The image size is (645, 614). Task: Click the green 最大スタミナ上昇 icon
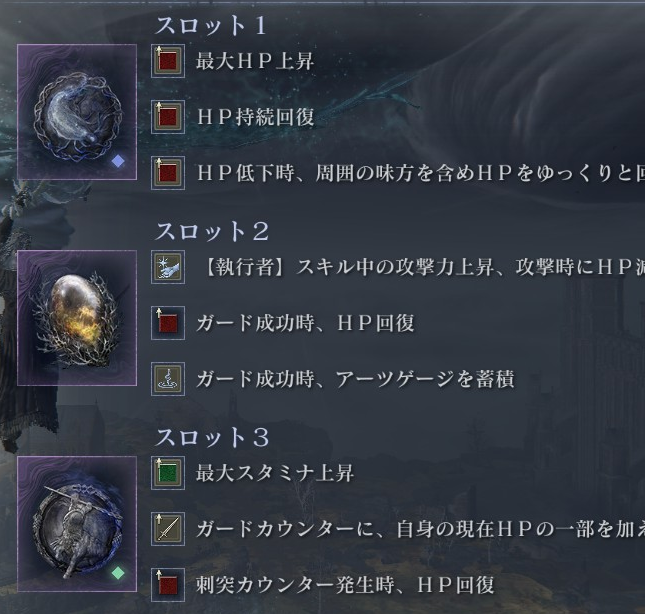(x=168, y=473)
